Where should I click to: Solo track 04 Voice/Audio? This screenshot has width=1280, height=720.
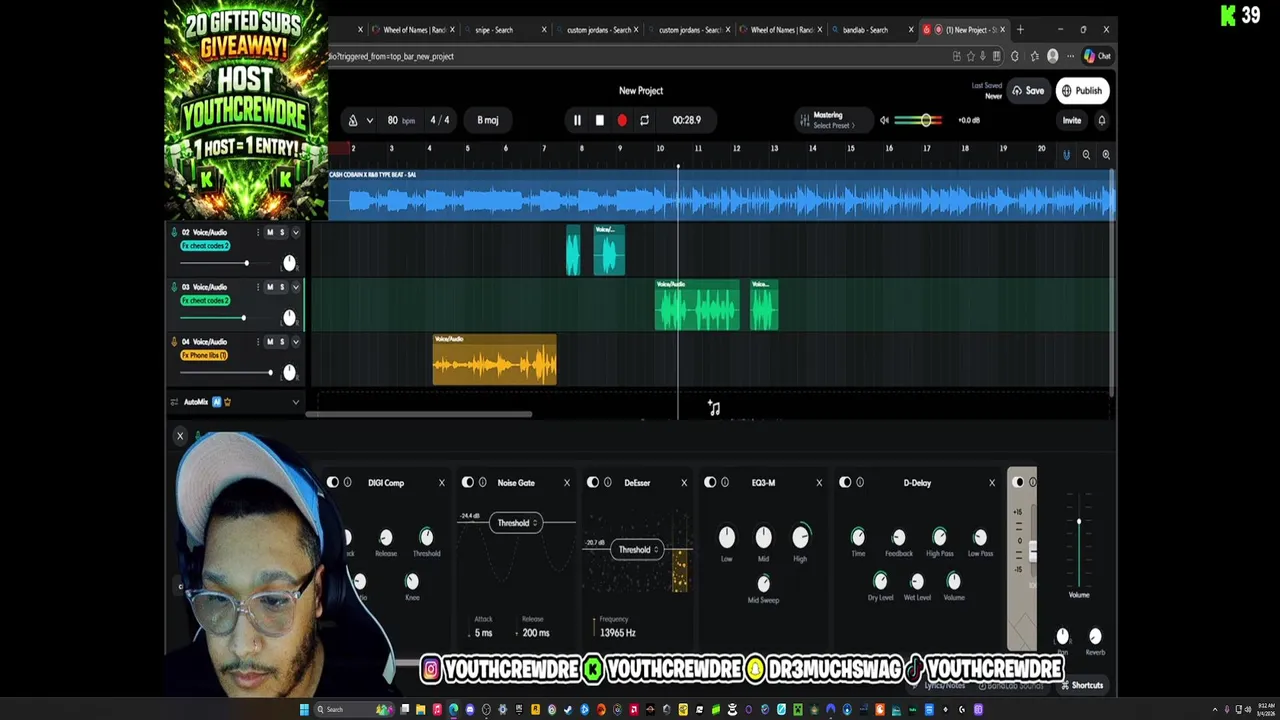[282, 342]
